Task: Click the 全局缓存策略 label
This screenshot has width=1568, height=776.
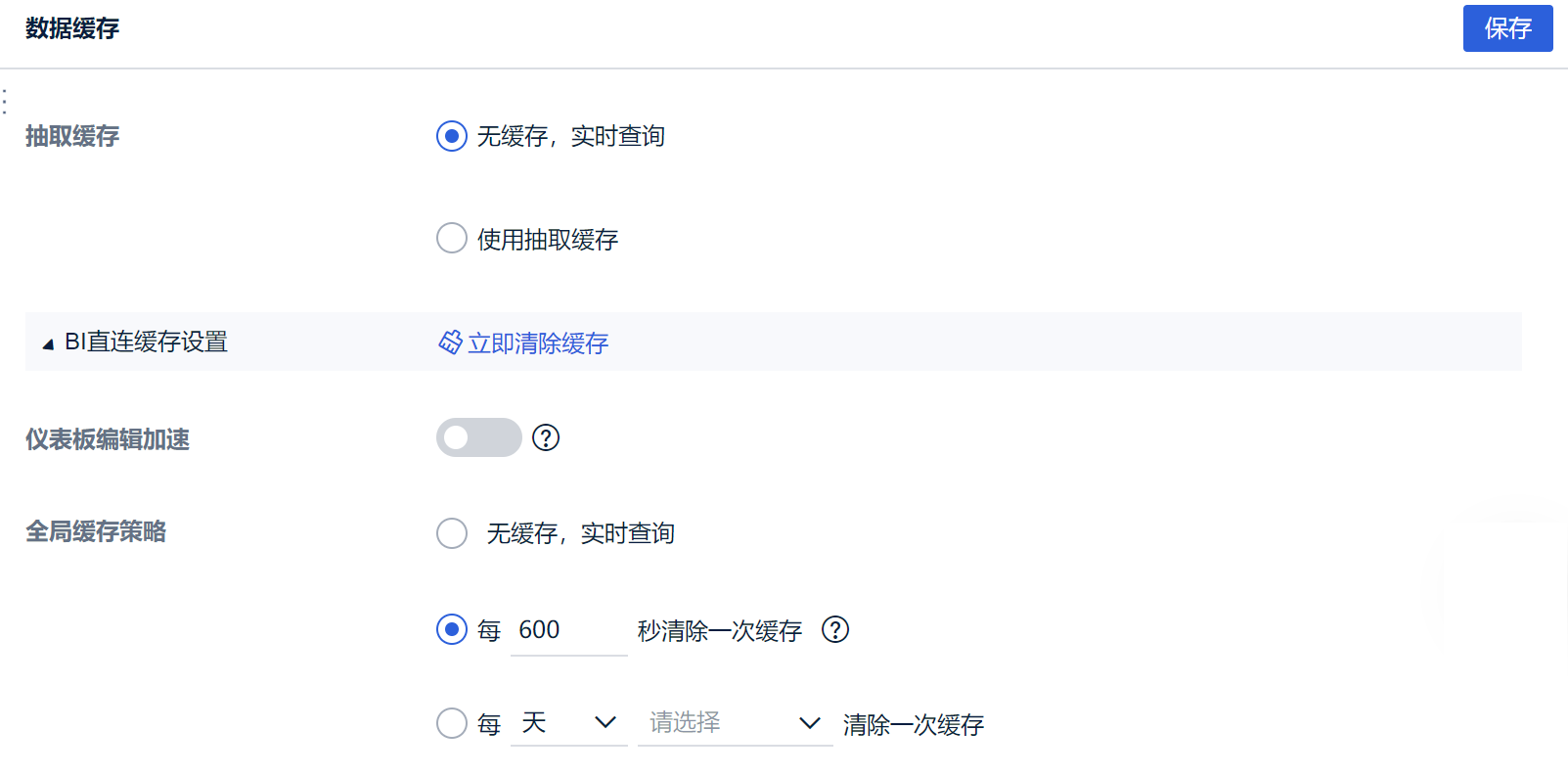Action: click(95, 531)
